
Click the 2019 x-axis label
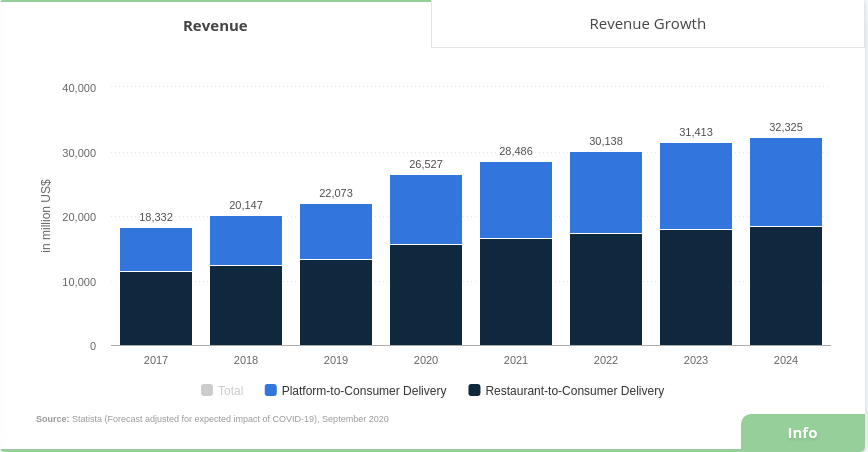336,360
